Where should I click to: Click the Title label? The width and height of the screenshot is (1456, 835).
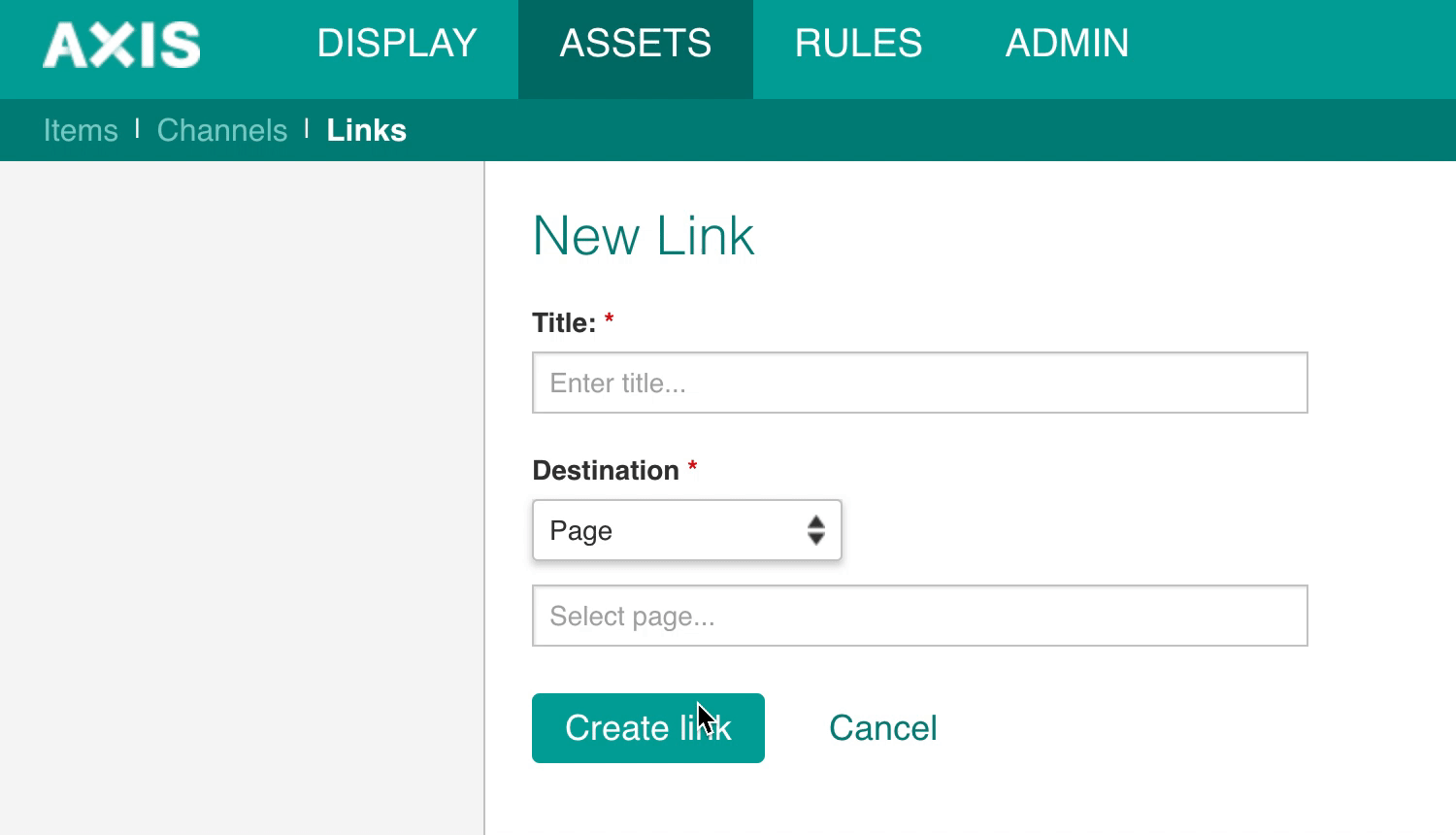pyautogui.click(x=564, y=322)
